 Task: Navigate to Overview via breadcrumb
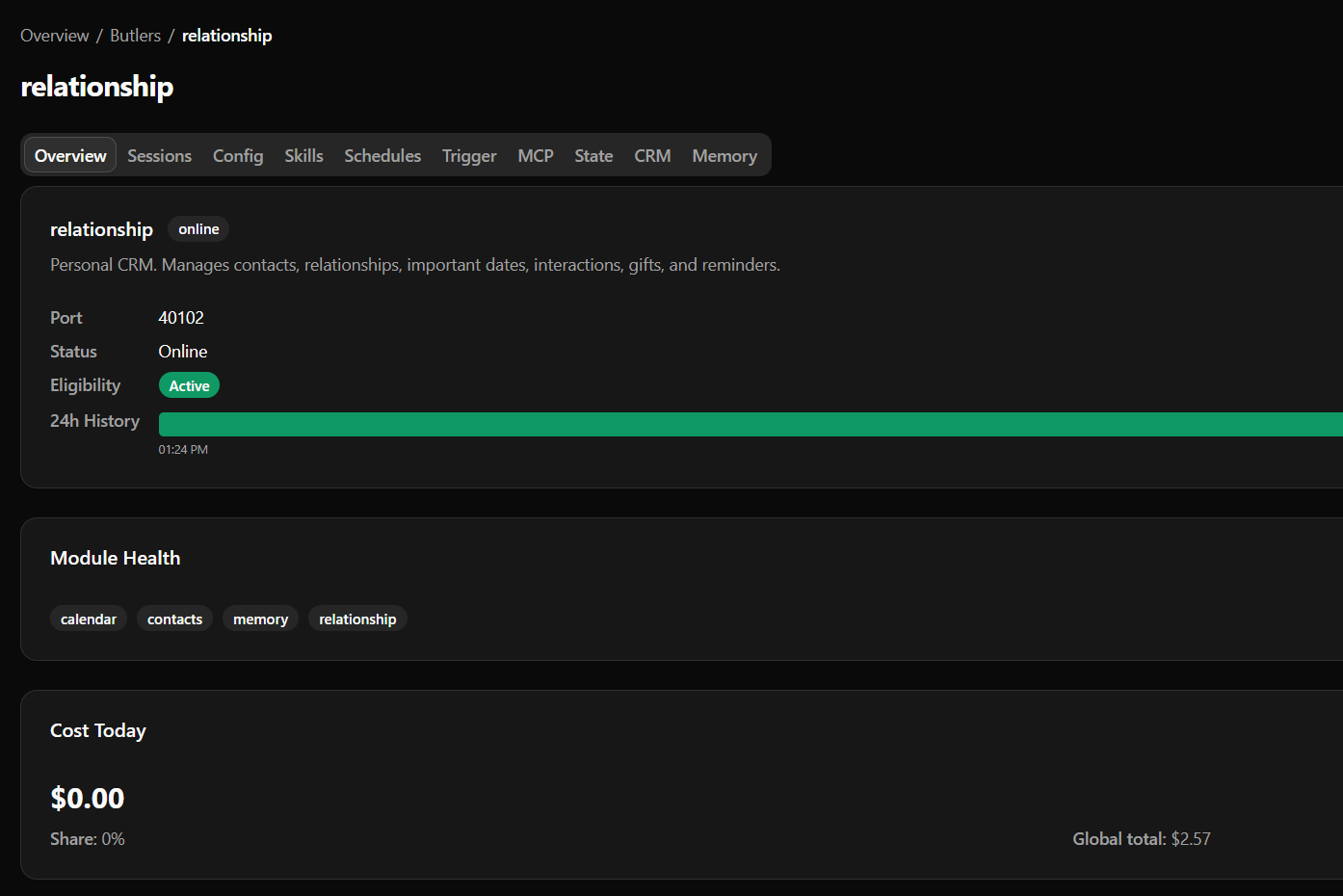point(54,35)
